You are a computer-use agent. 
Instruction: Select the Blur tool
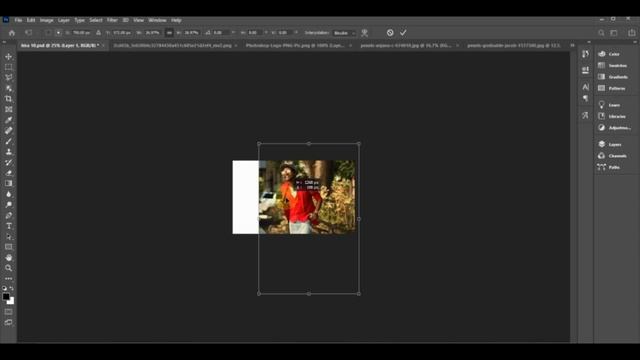tap(9, 194)
